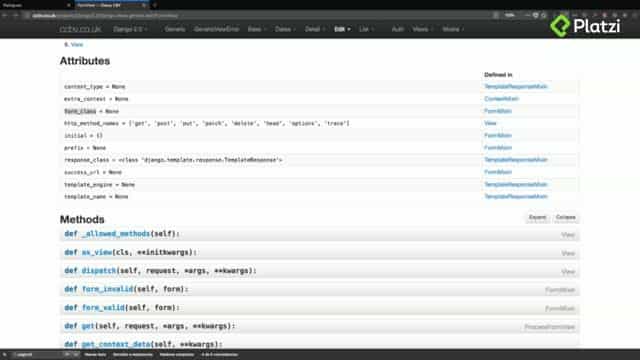The height and width of the screenshot is (360, 640).
Task: Expand the Edit views dropdown
Action: point(342,29)
